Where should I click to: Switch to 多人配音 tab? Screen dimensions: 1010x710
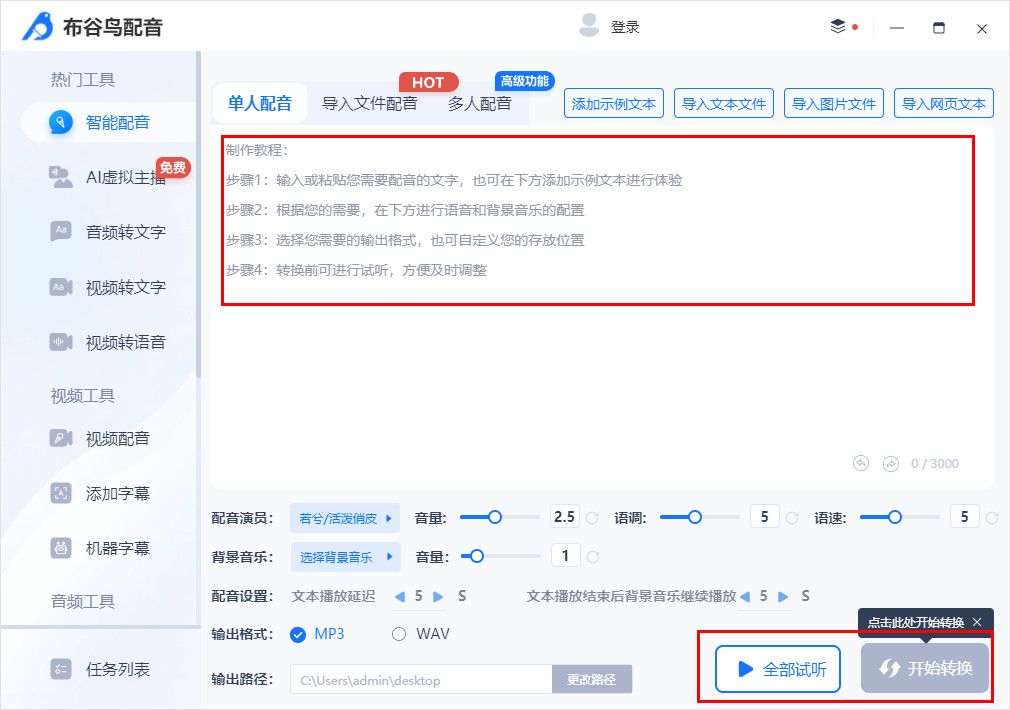(x=480, y=103)
